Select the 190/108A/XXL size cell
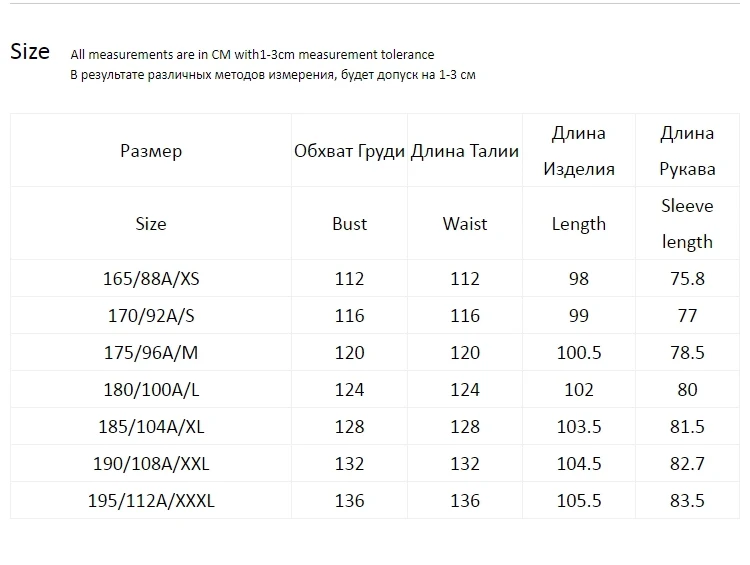This screenshot has height=565, width=750. 151,464
